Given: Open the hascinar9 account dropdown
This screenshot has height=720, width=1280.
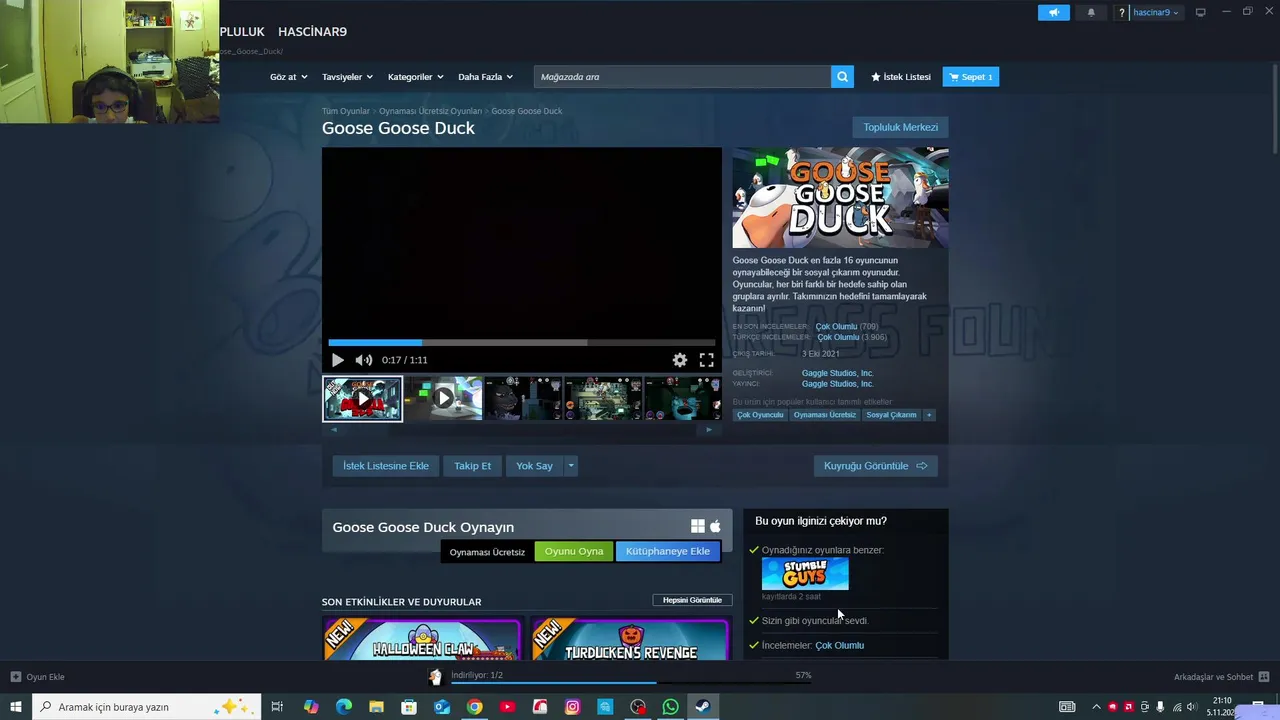Looking at the screenshot, I should tap(1156, 12).
